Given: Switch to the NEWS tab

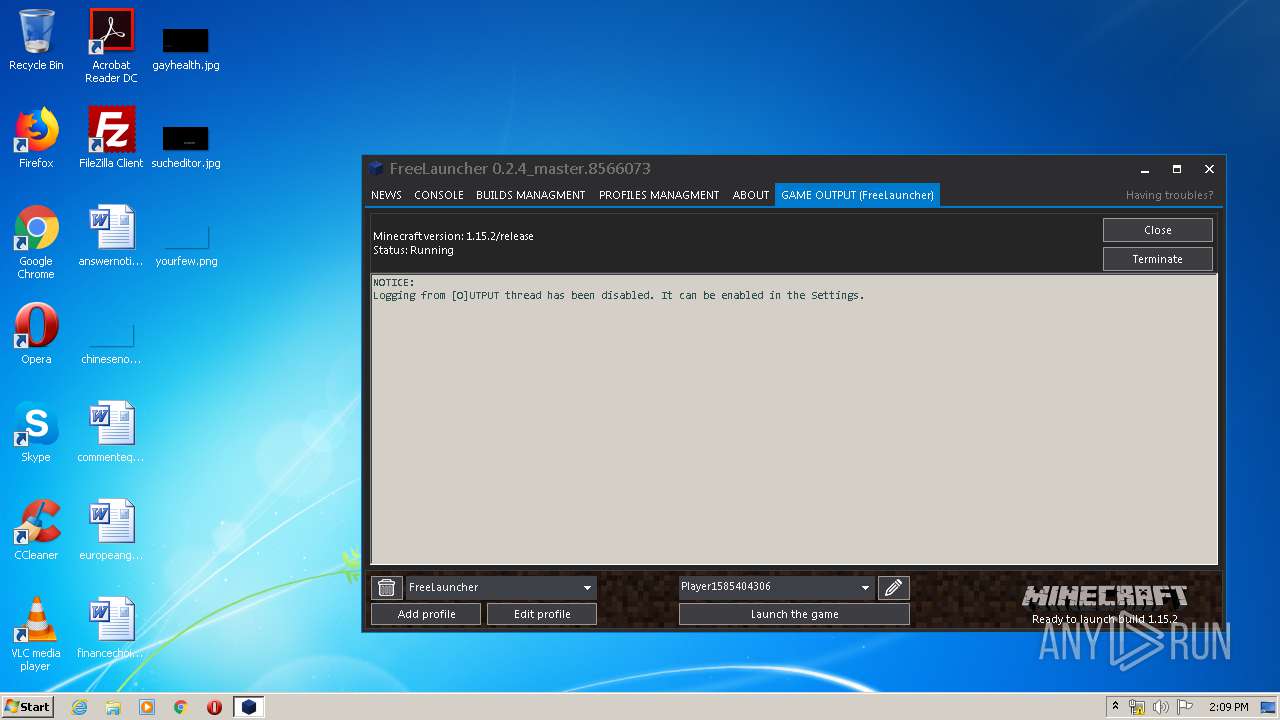Looking at the screenshot, I should [x=386, y=195].
